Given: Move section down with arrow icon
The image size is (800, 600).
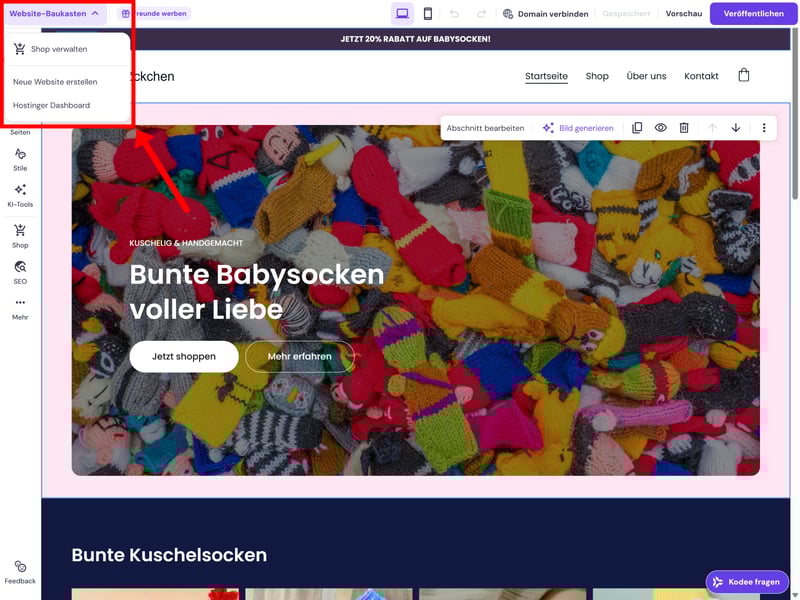Looking at the screenshot, I should point(736,128).
